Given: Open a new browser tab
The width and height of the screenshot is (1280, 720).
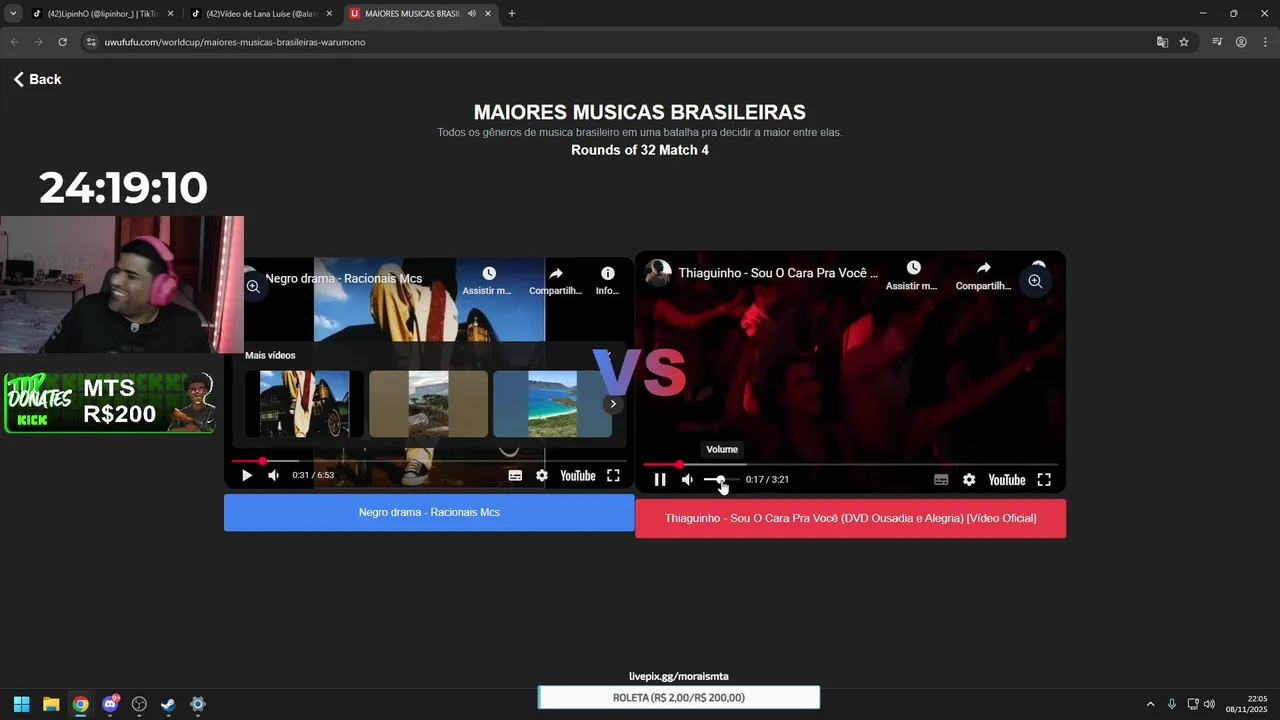Looking at the screenshot, I should pyautogui.click(x=512, y=14).
